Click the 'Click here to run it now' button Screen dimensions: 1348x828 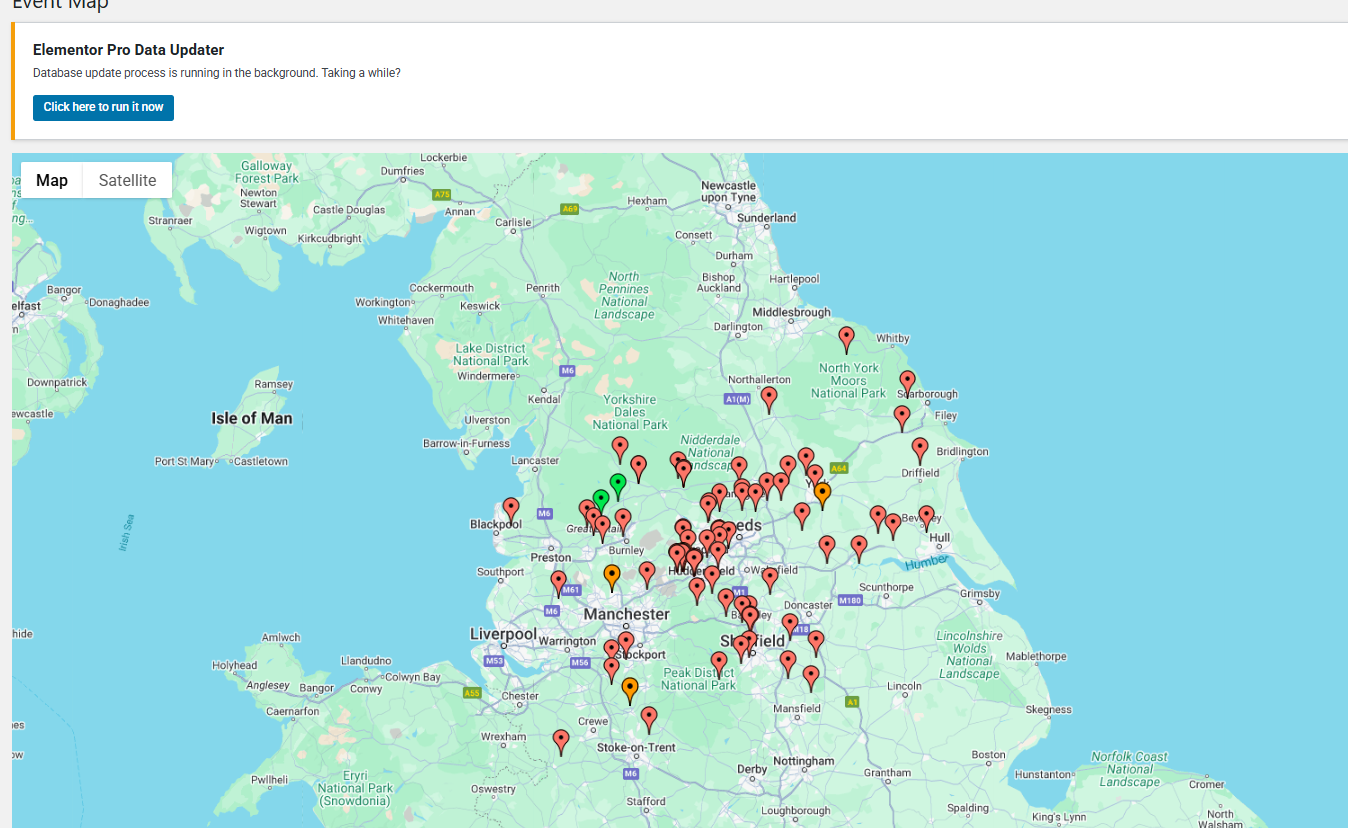103,107
